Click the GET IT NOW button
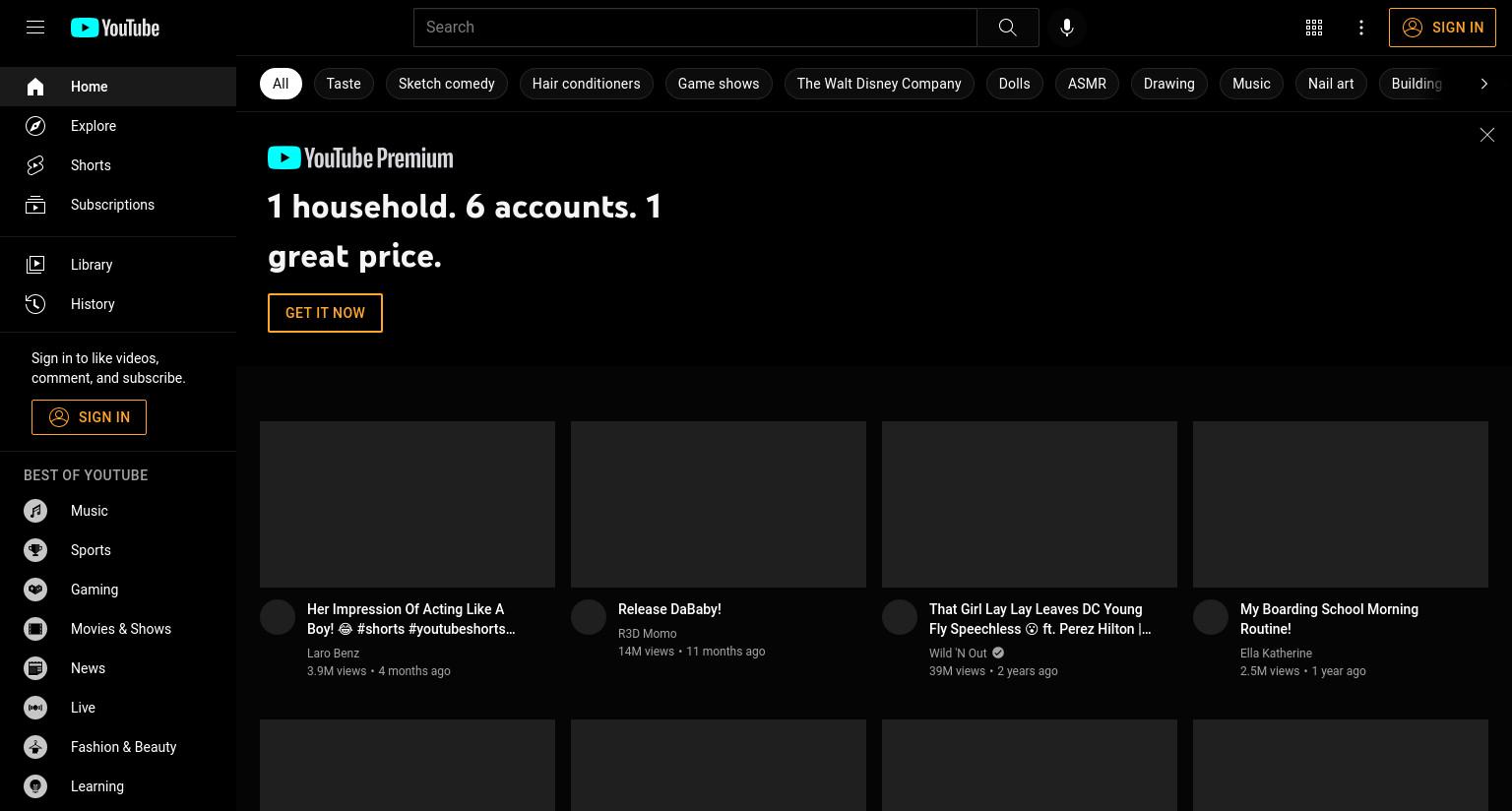This screenshot has width=1512, height=811. click(325, 313)
